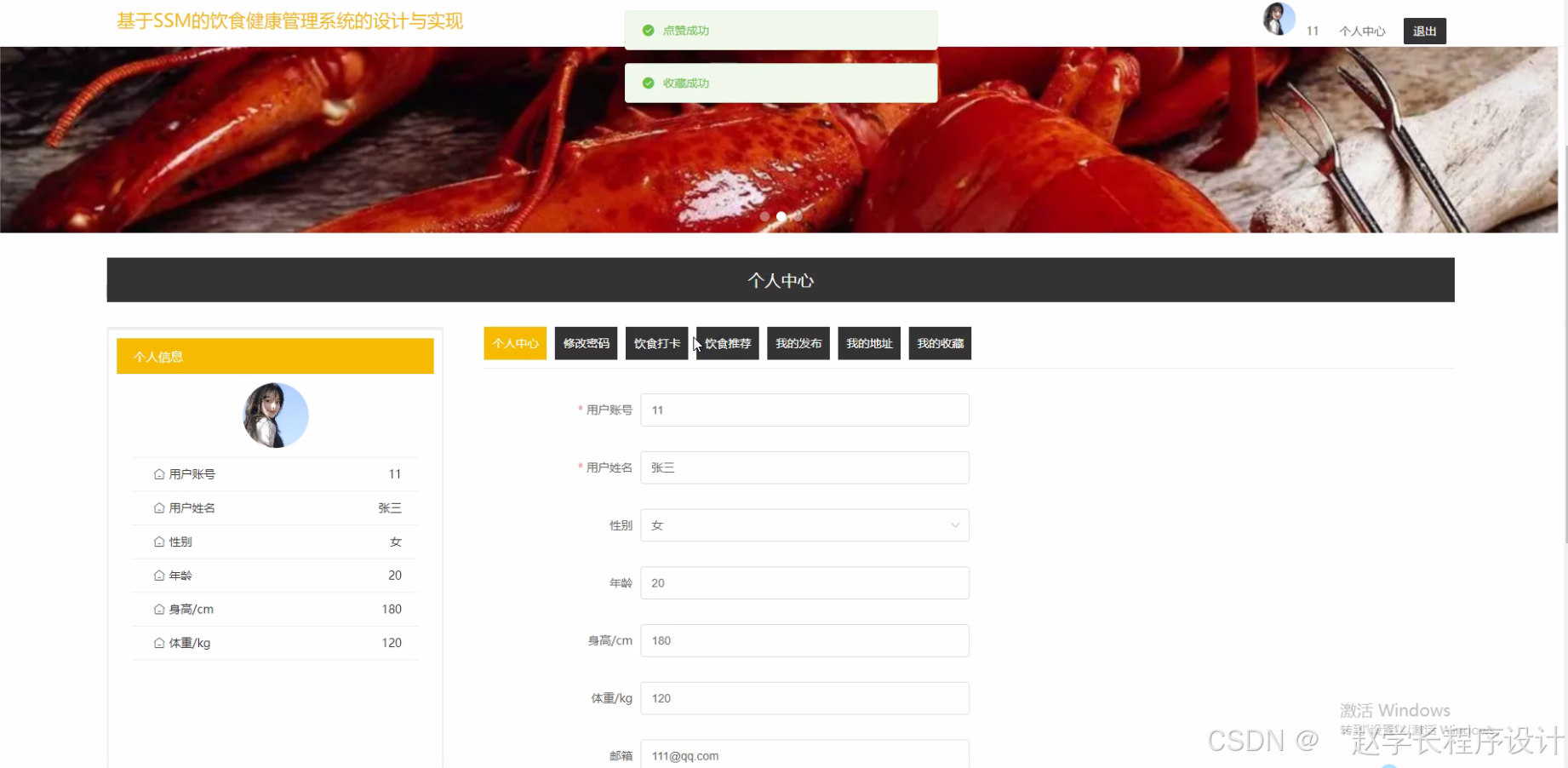
Task: Click the 我的发布 tab
Action: 798,343
